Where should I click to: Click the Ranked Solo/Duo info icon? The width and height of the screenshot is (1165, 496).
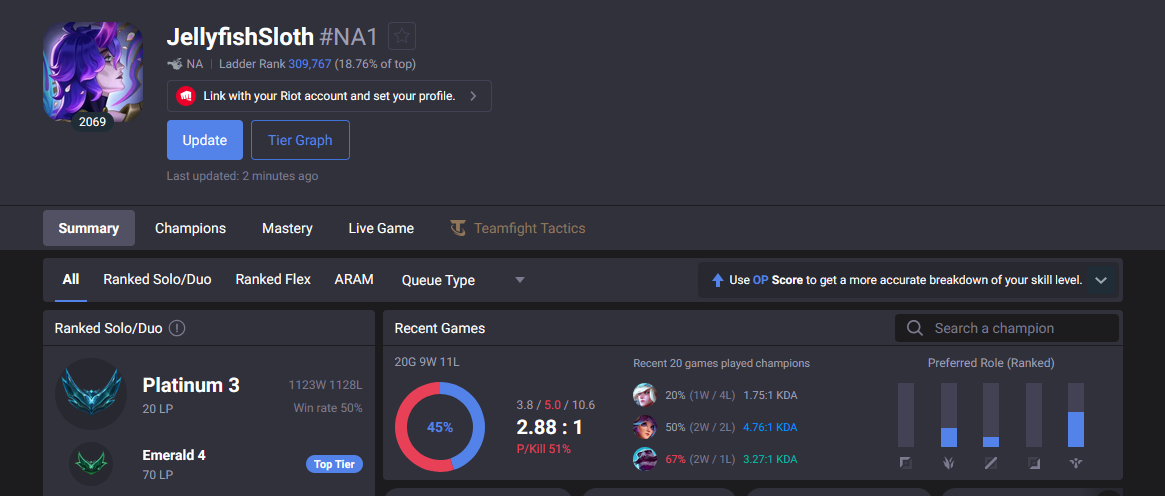[177, 328]
